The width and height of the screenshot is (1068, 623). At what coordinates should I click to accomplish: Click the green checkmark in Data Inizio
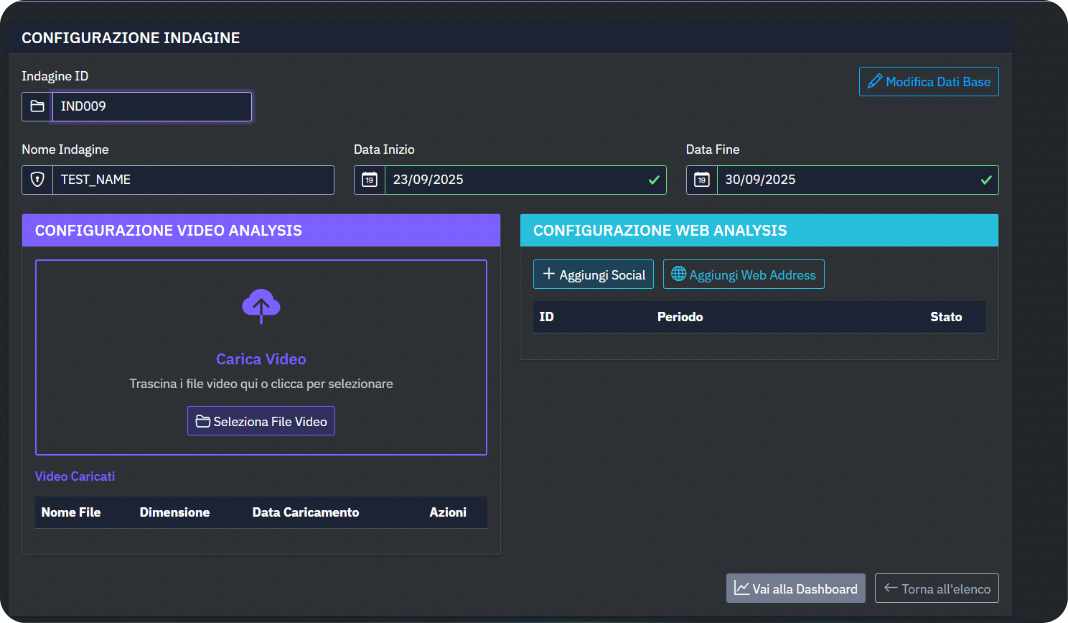[654, 180]
